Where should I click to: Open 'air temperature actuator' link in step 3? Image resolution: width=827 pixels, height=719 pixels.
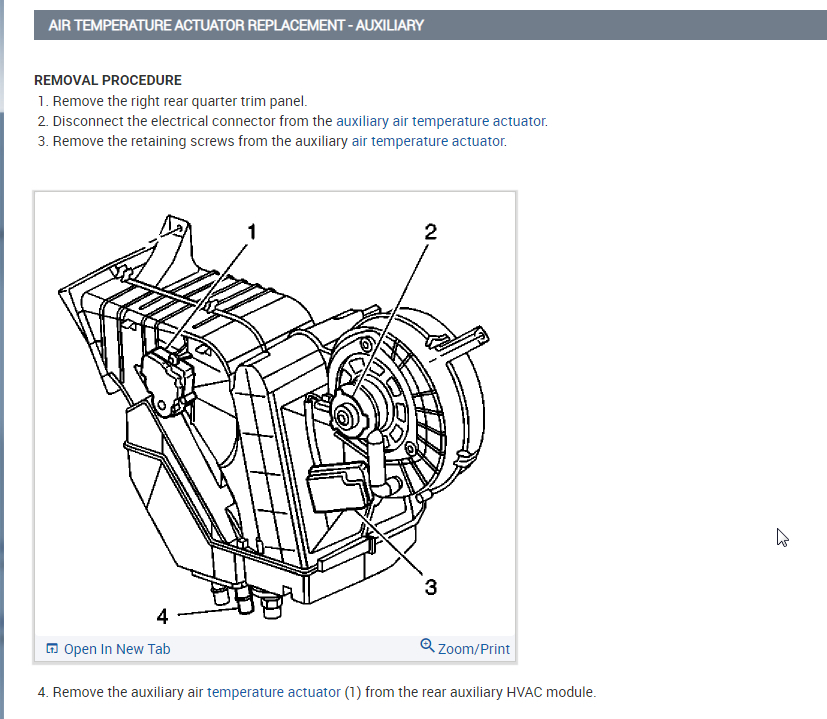[x=429, y=141]
